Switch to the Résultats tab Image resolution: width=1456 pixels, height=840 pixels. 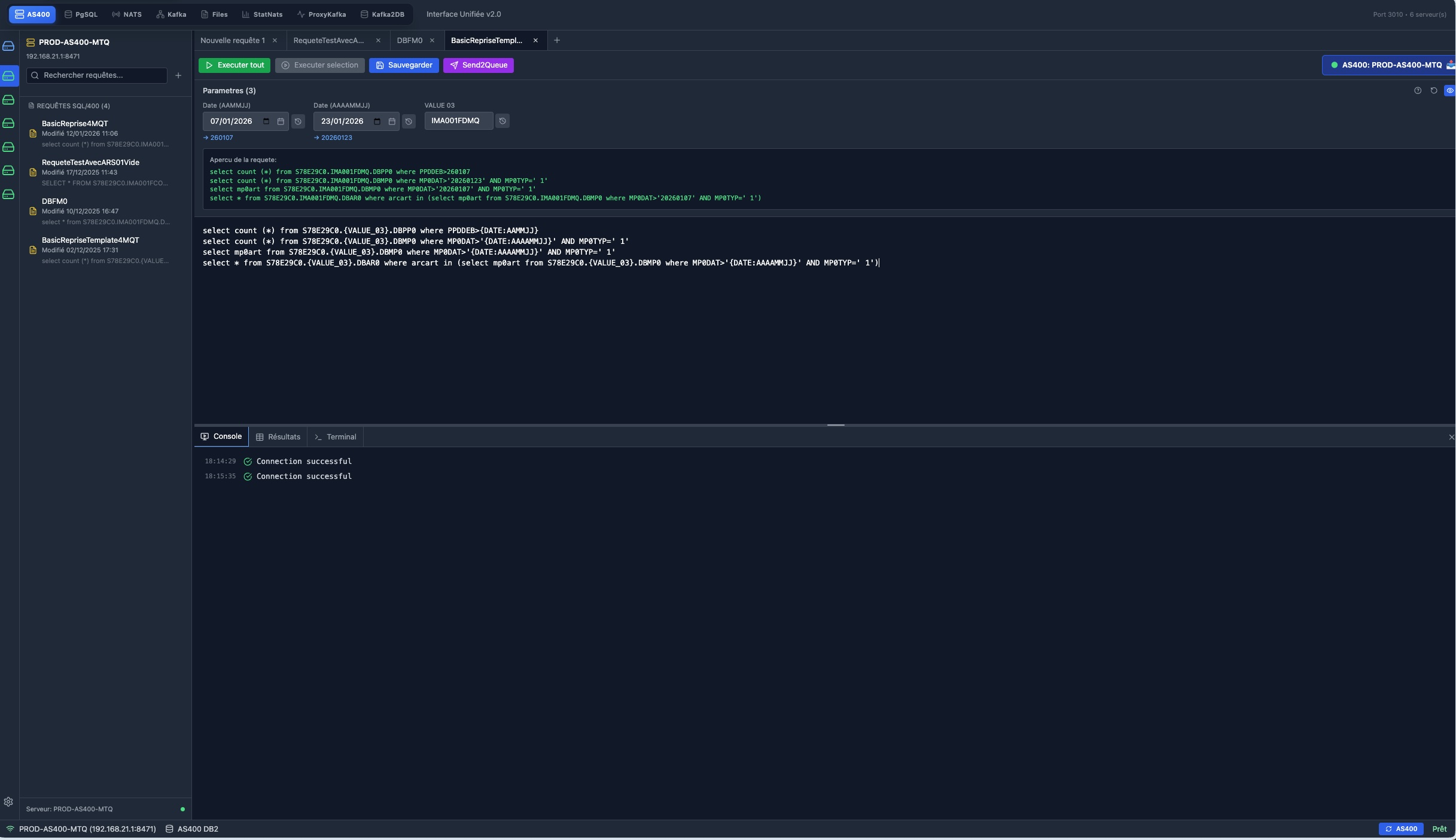278,437
